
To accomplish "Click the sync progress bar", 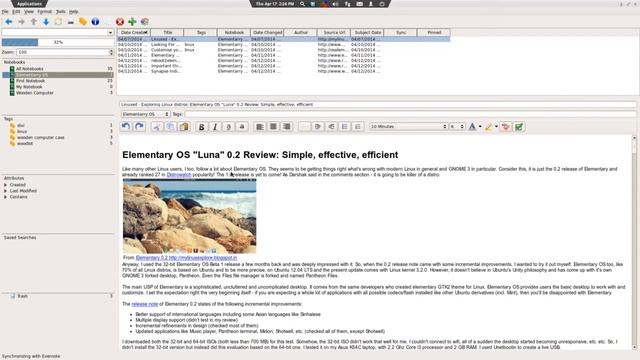I will (58, 42).
